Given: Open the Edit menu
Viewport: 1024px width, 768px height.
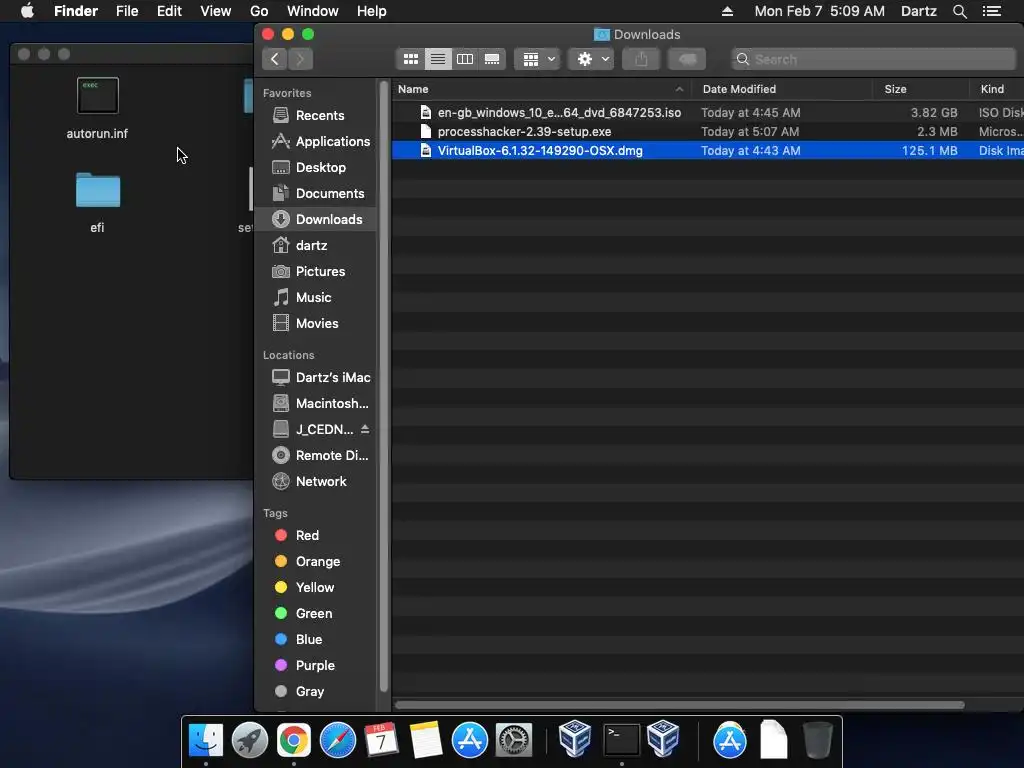Looking at the screenshot, I should pos(169,11).
